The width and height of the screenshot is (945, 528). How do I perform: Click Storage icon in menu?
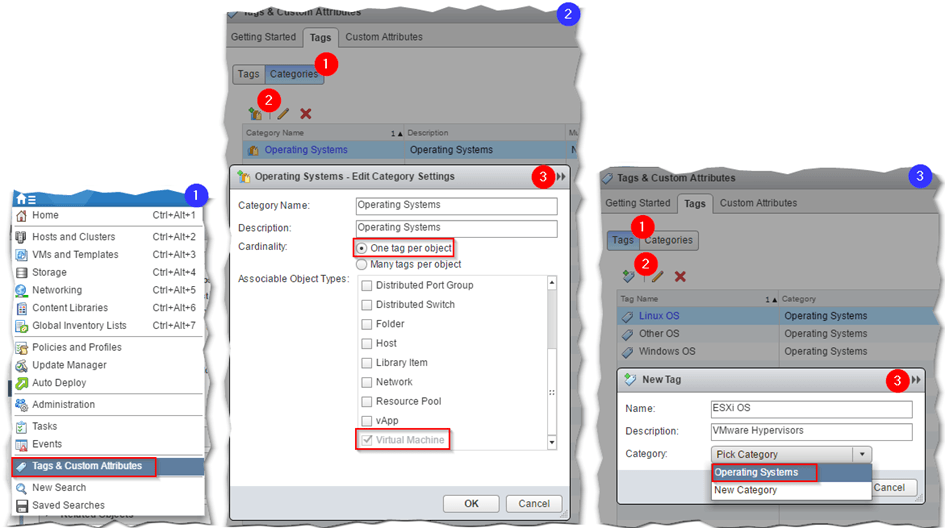[22, 272]
